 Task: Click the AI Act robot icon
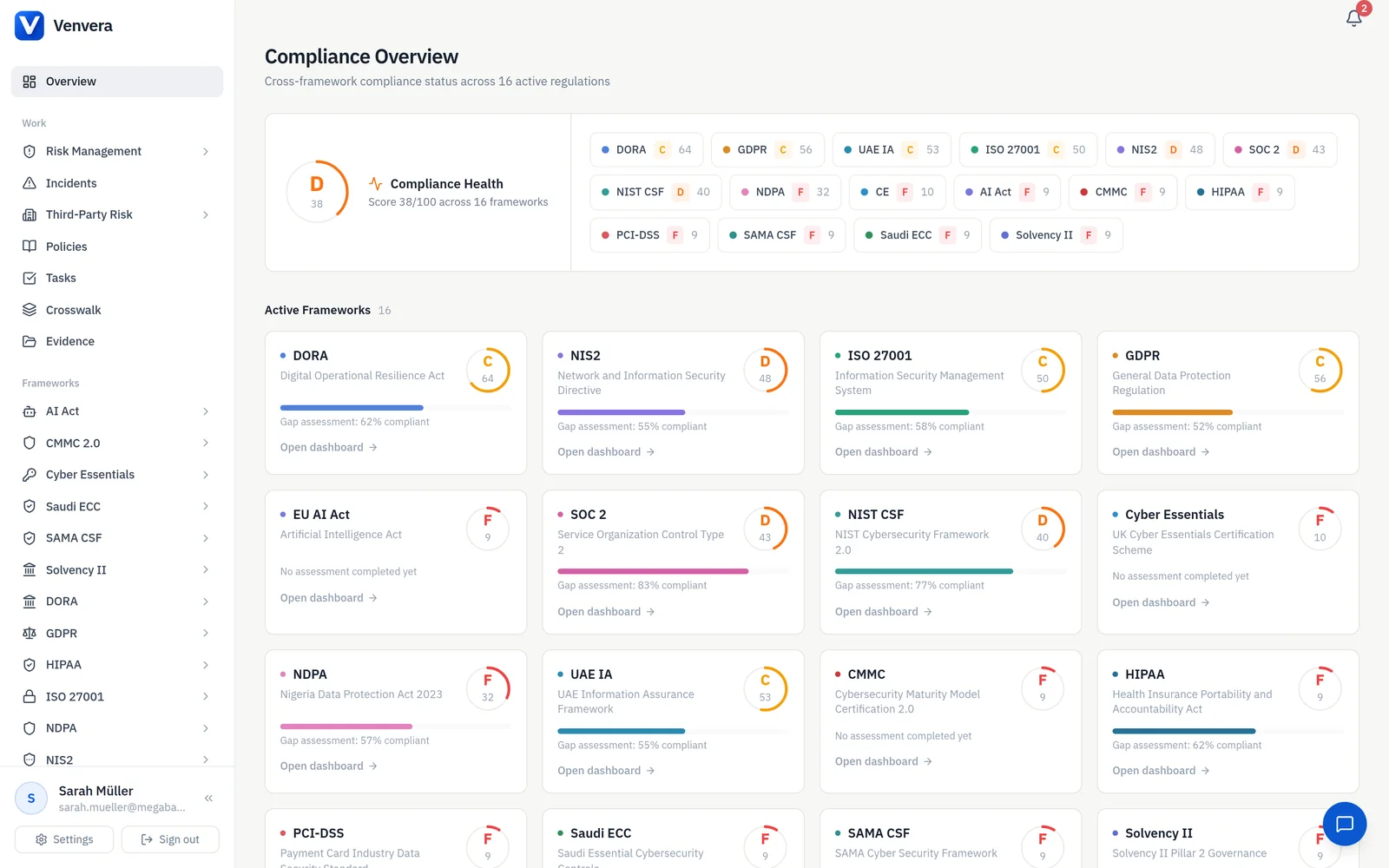30,411
